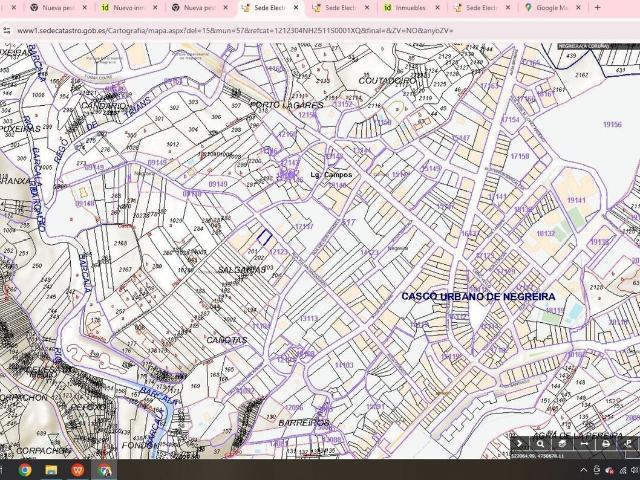Click the Catastro URL in the address bar

click(x=235, y=30)
